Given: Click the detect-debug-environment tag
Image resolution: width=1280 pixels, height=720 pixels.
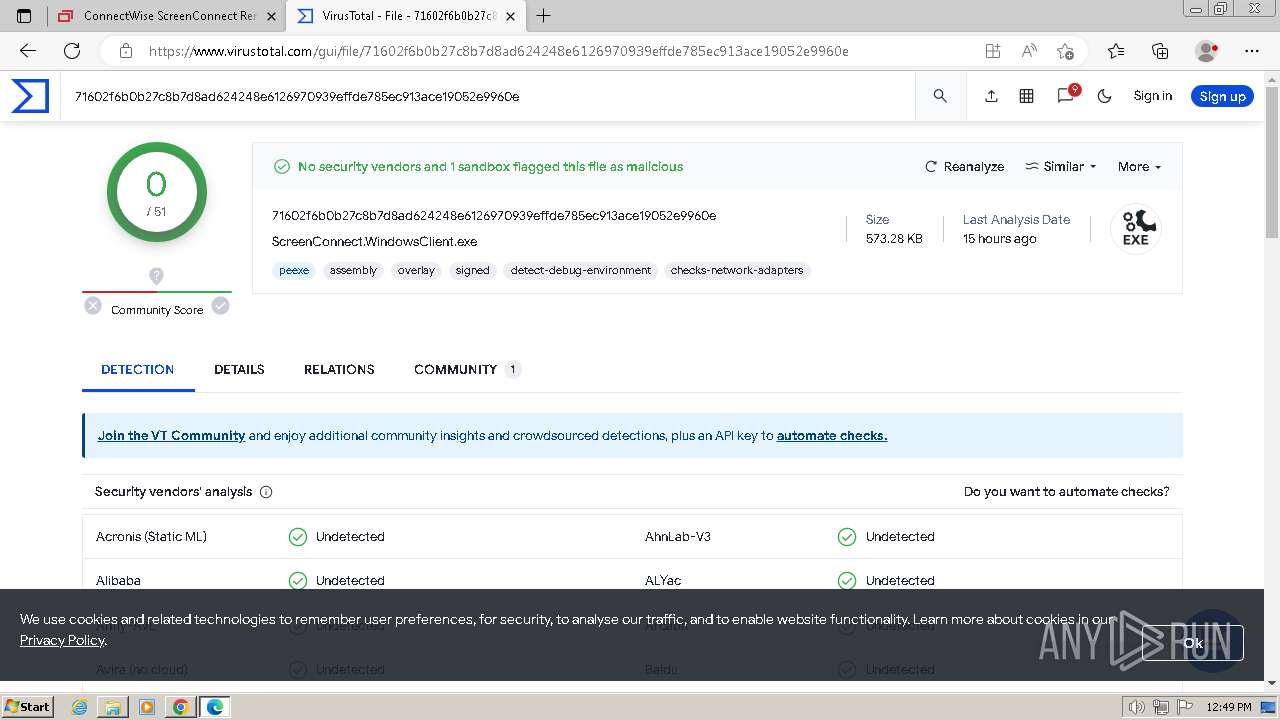Looking at the screenshot, I should coord(580,270).
